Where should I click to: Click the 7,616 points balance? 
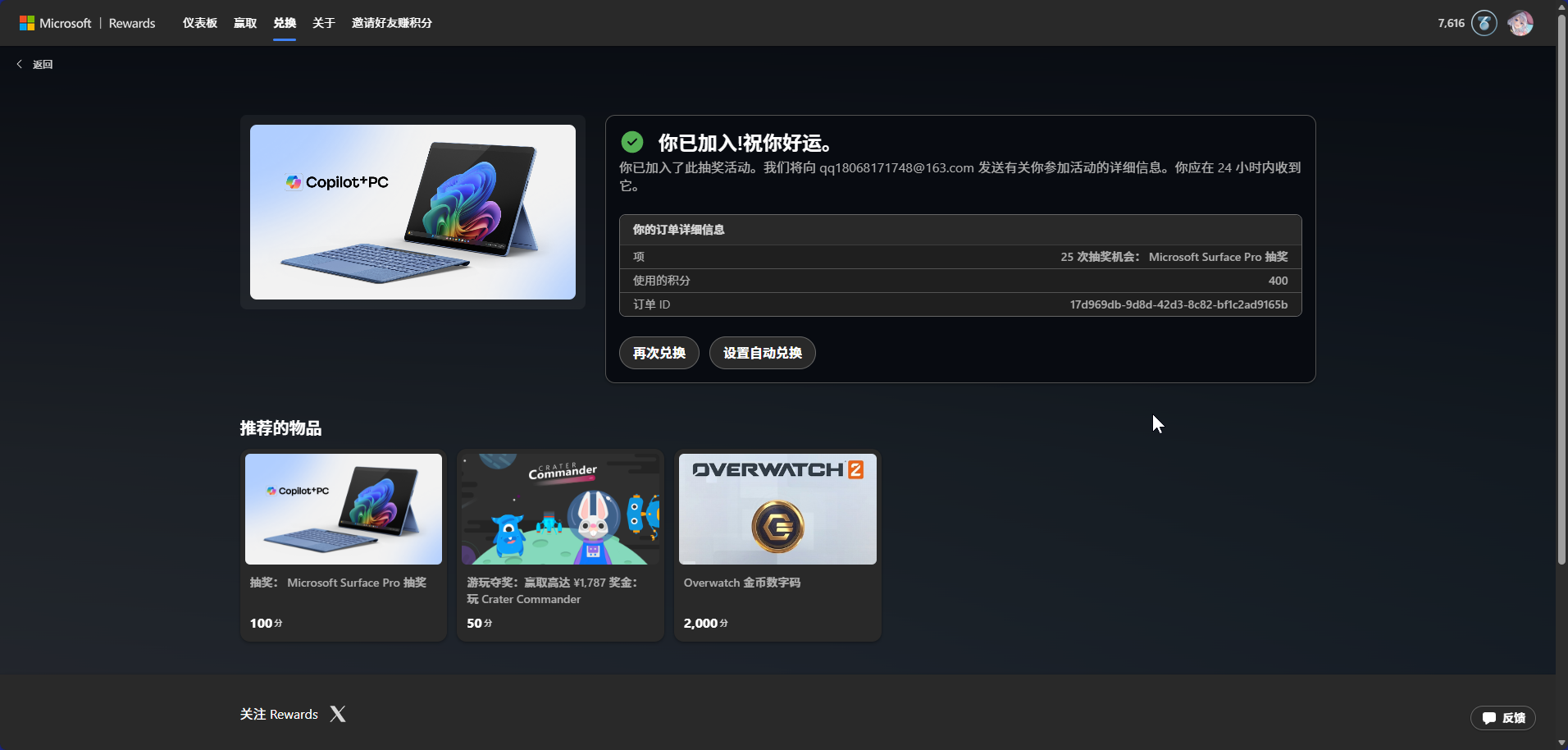[x=1451, y=23]
